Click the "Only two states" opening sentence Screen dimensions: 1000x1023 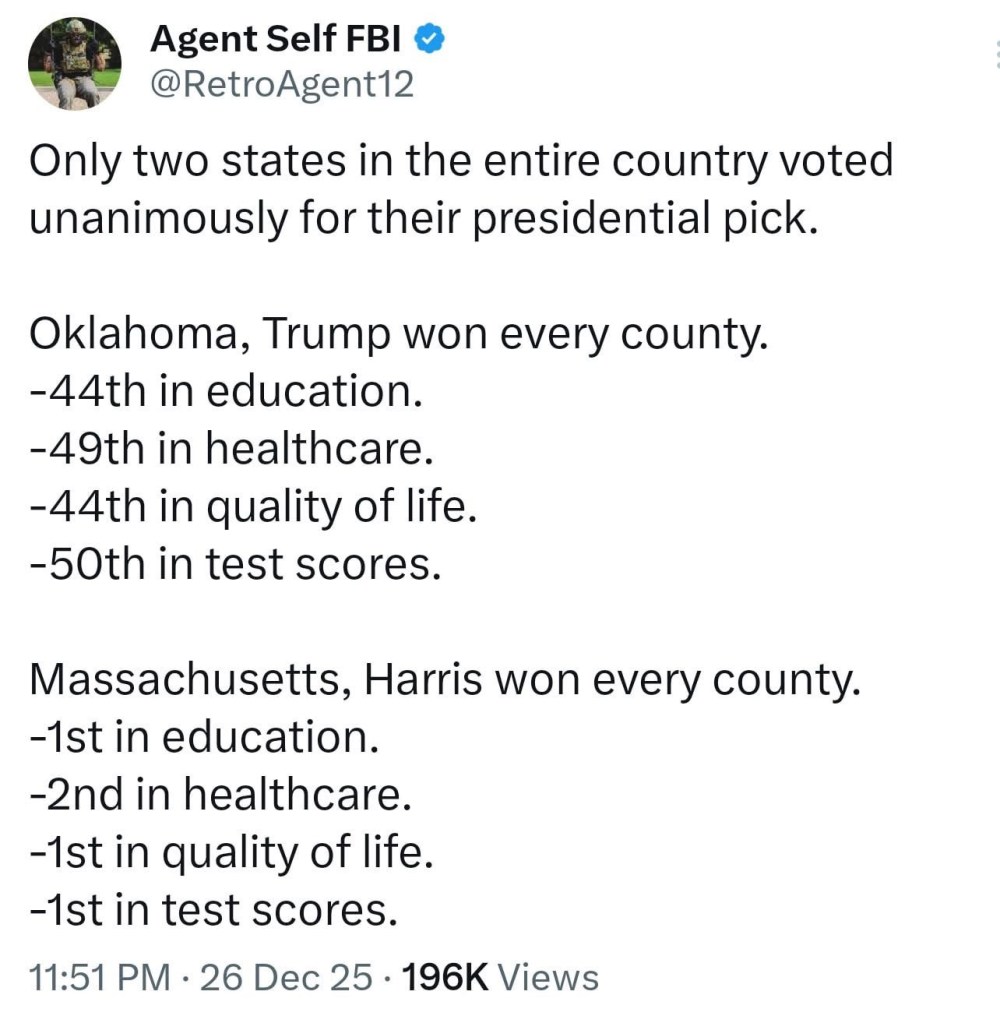tap(460, 162)
